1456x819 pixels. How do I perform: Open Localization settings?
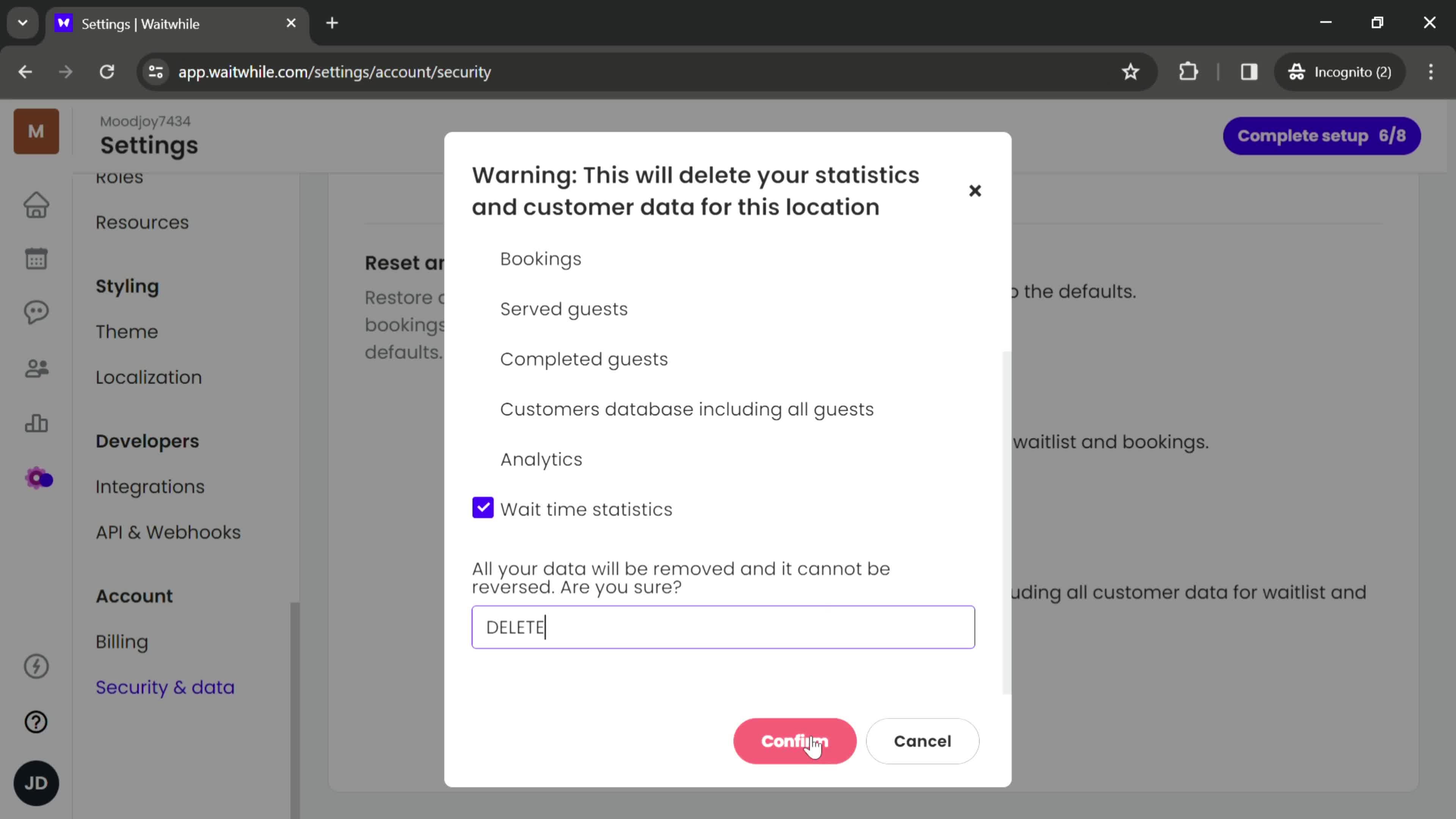149,377
